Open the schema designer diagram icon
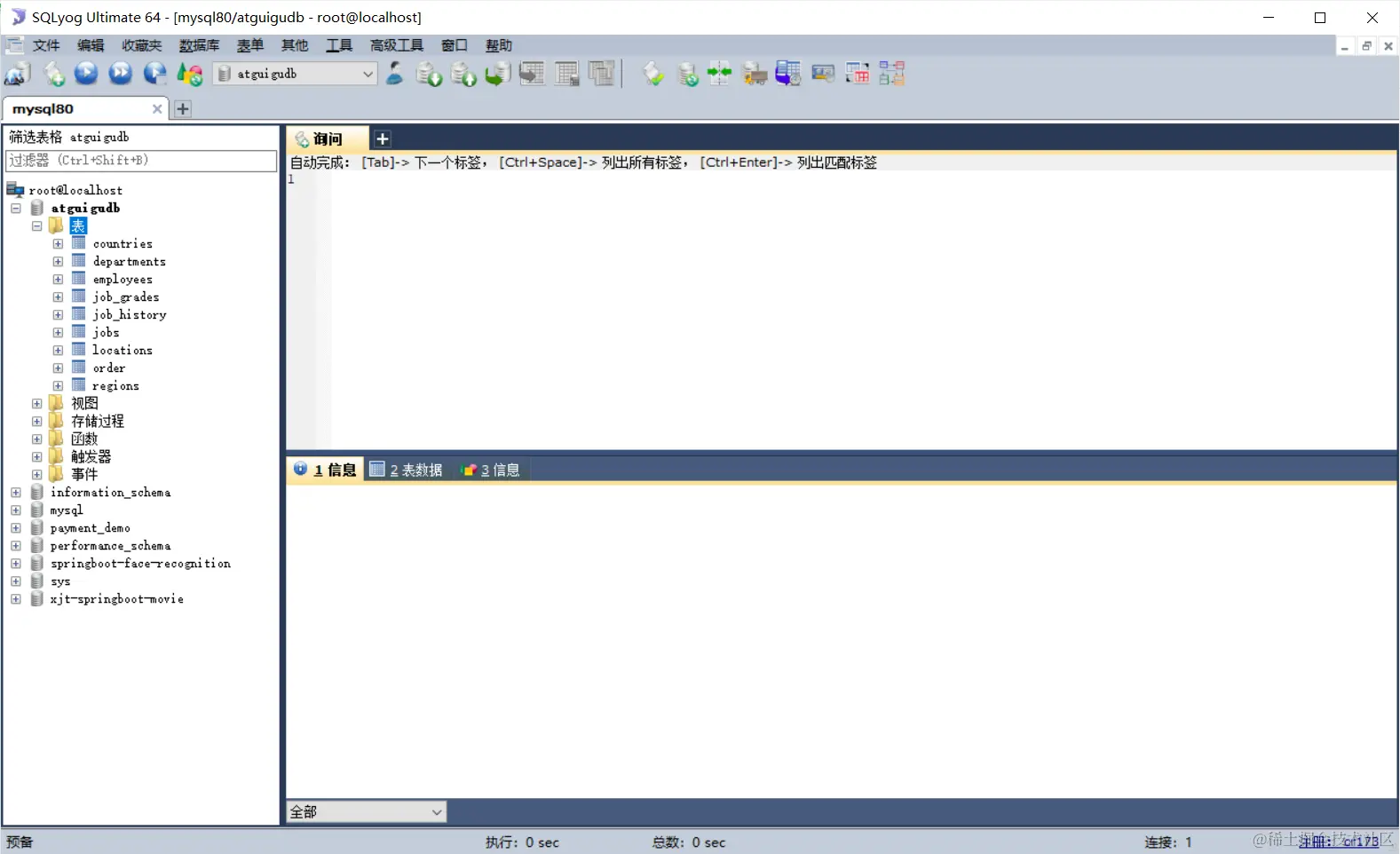1400x854 pixels. (x=892, y=74)
